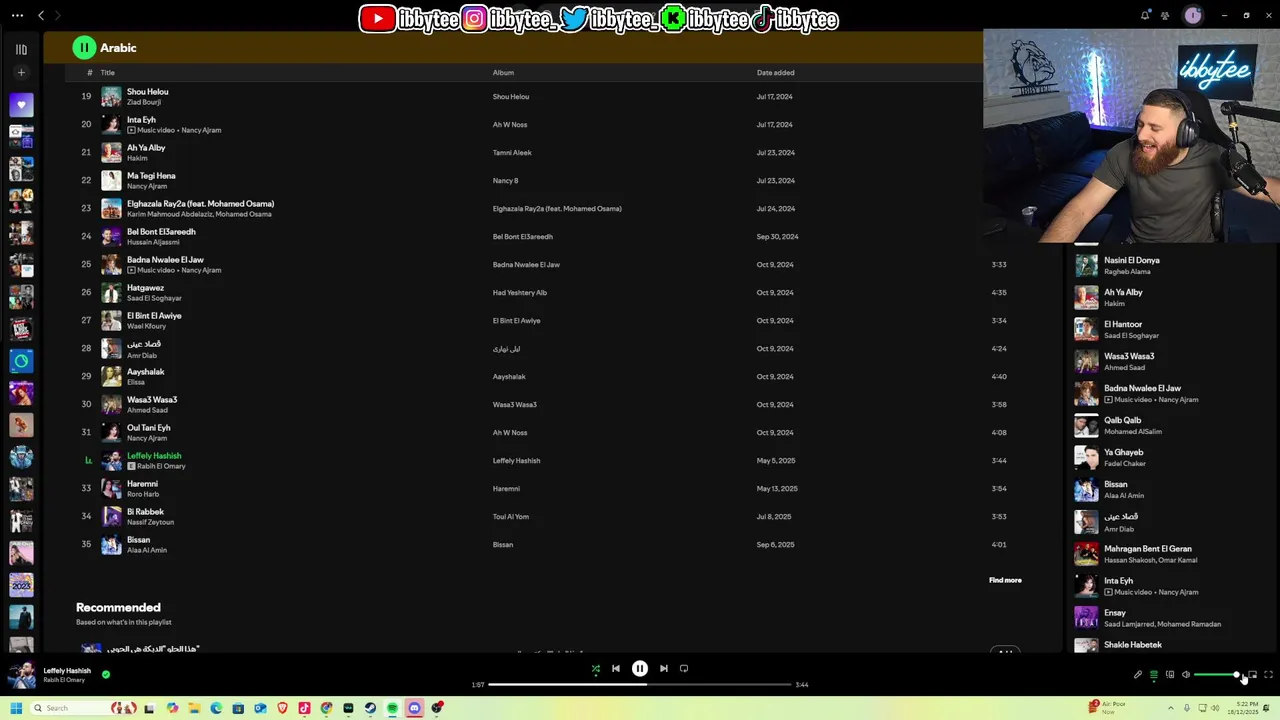Open the notifications bell
Viewport: 1280px width, 720px height.
coord(1145,15)
